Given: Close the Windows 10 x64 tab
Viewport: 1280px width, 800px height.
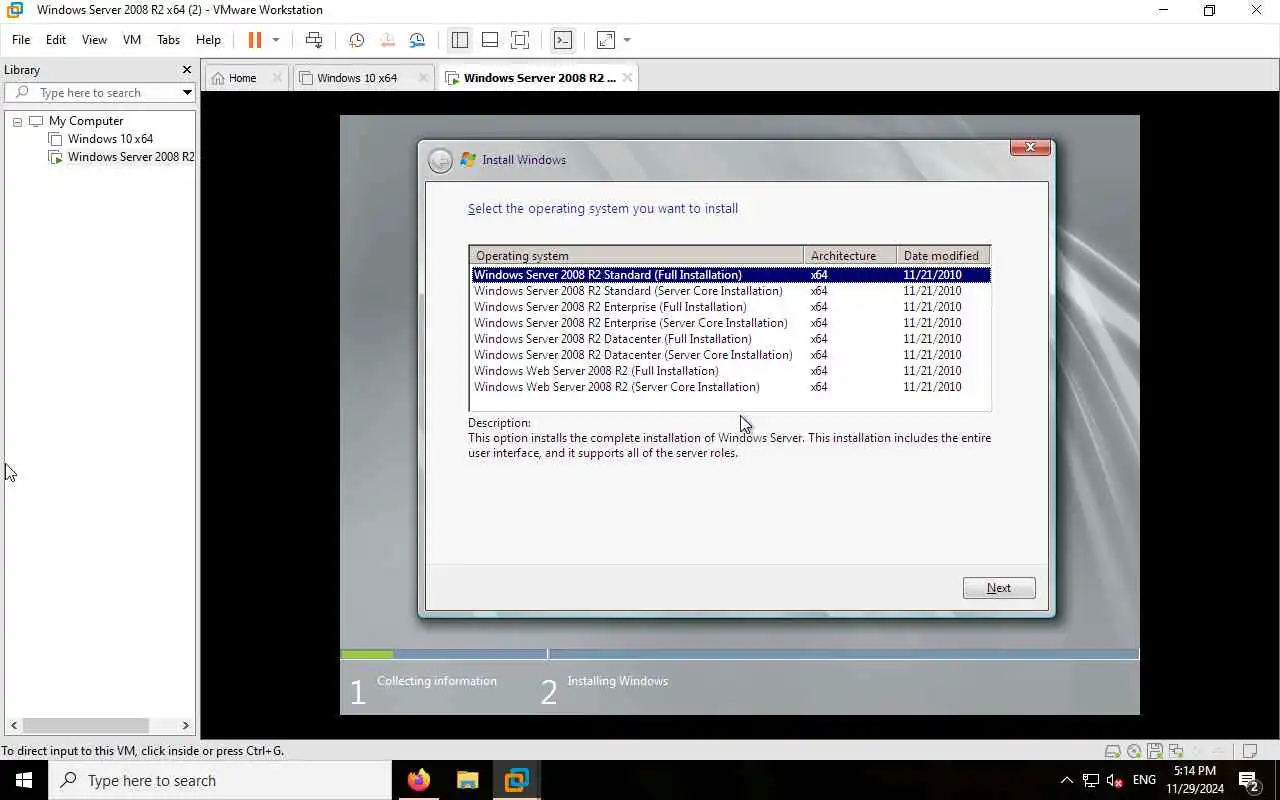Looking at the screenshot, I should (423, 78).
